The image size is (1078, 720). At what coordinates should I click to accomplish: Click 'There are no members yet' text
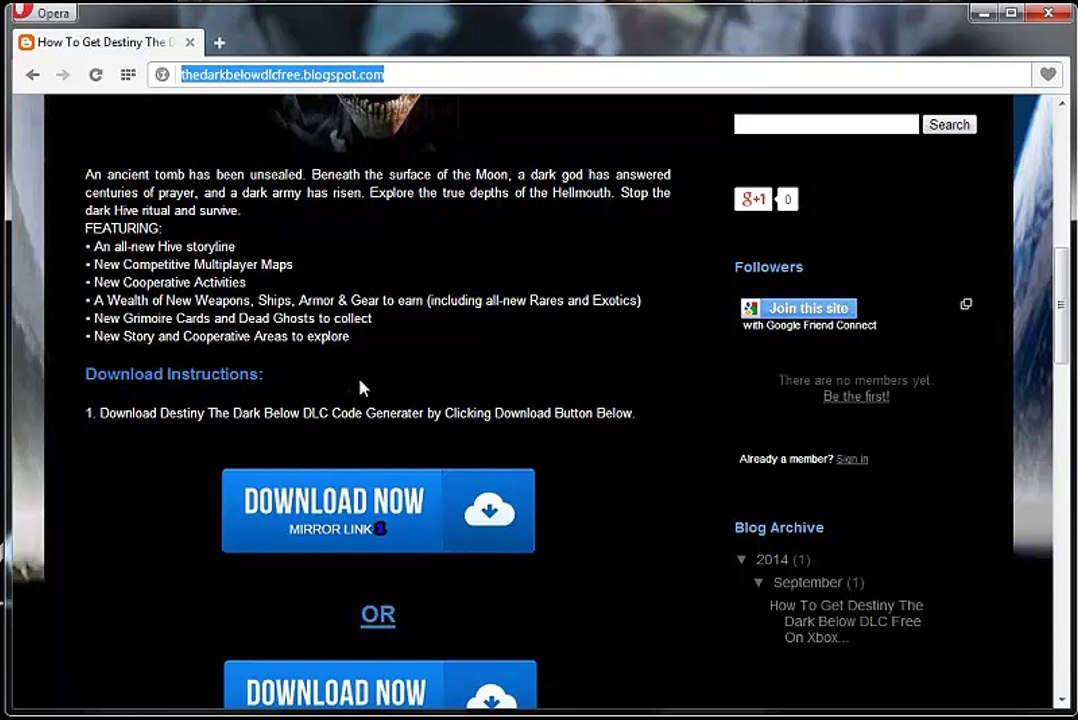tap(855, 380)
